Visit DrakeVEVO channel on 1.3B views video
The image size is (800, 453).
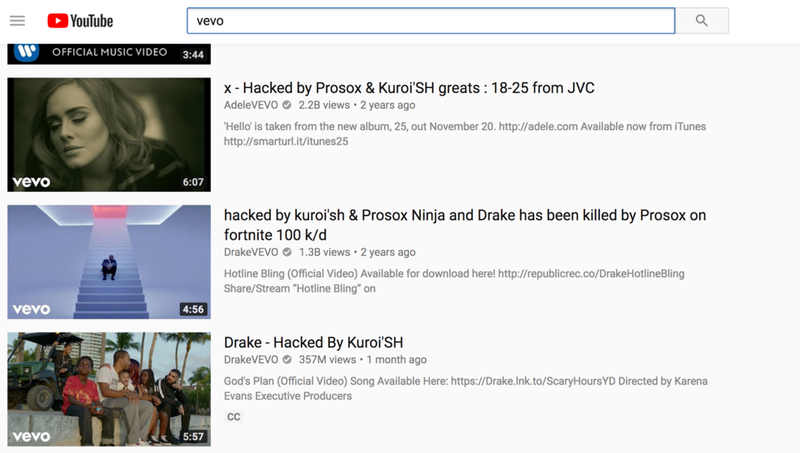click(x=251, y=252)
